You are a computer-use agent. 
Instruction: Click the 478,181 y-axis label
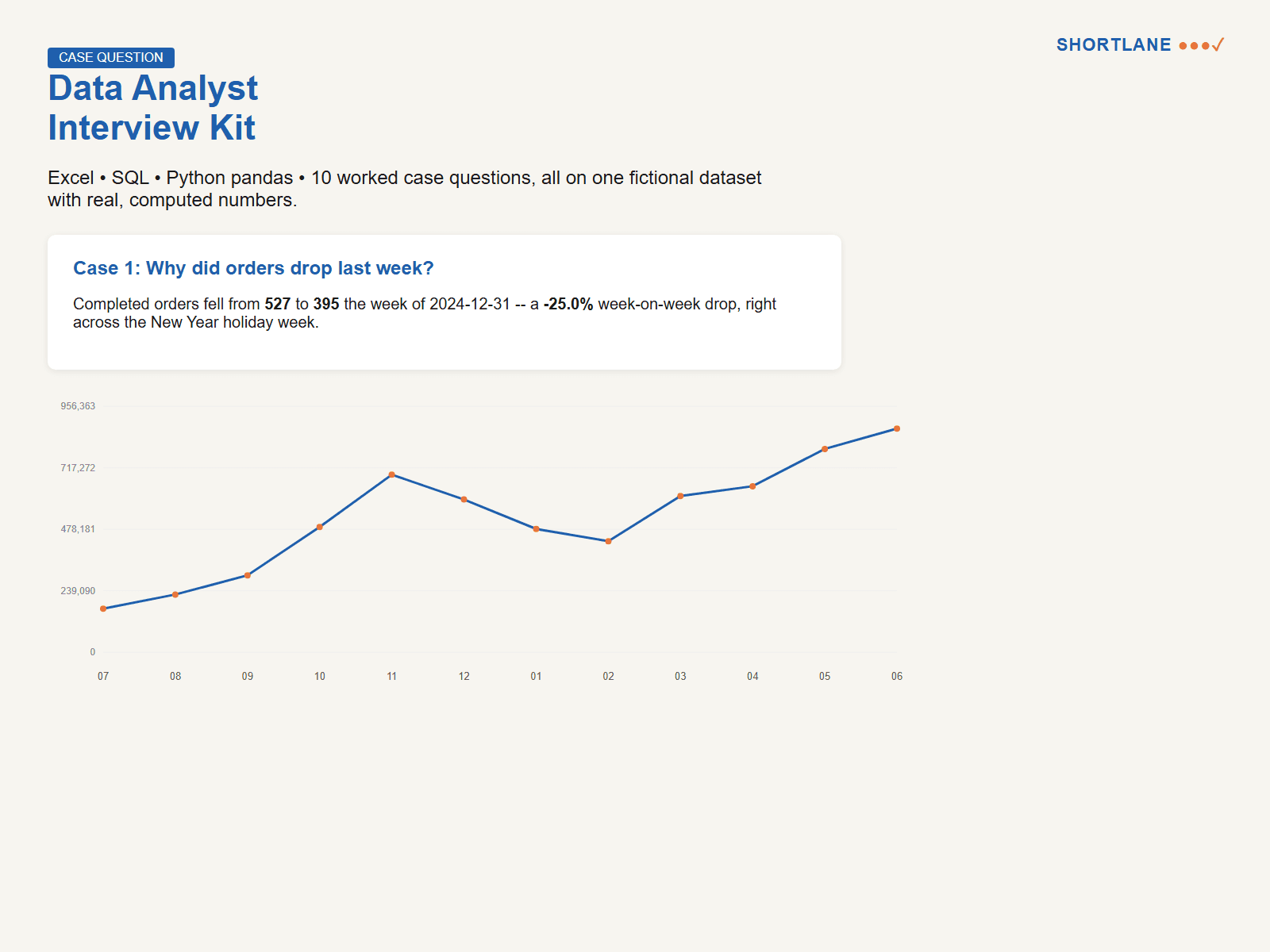coord(78,529)
